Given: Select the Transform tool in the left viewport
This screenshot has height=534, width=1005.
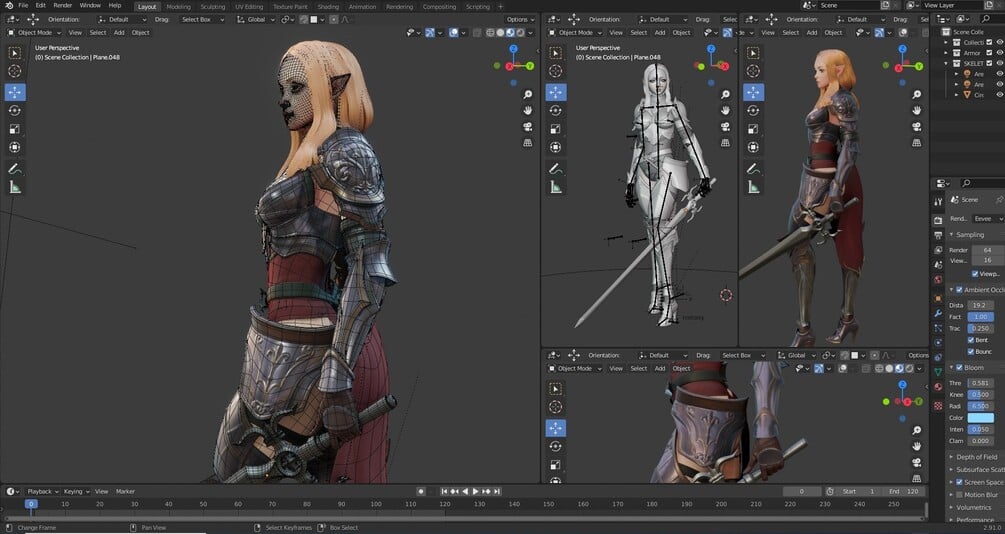Looking at the screenshot, I should coord(15,147).
